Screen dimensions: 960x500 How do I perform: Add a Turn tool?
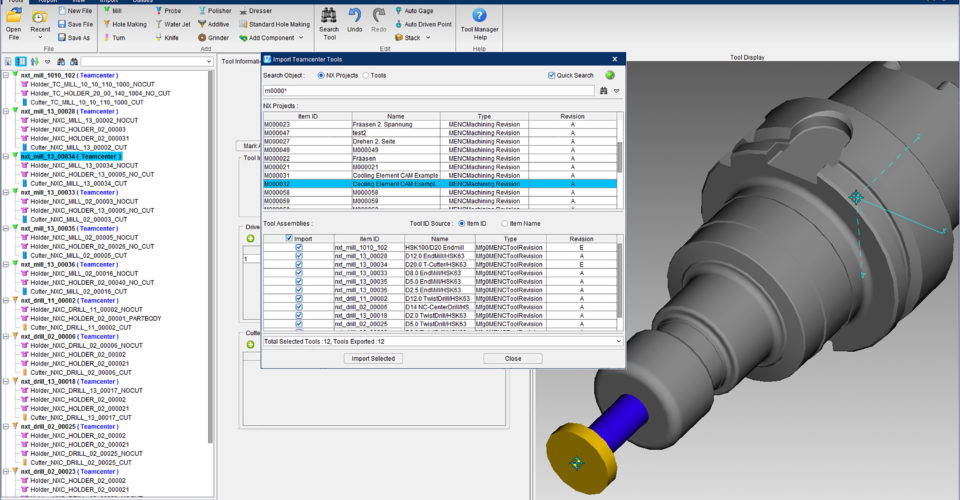coord(114,38)
